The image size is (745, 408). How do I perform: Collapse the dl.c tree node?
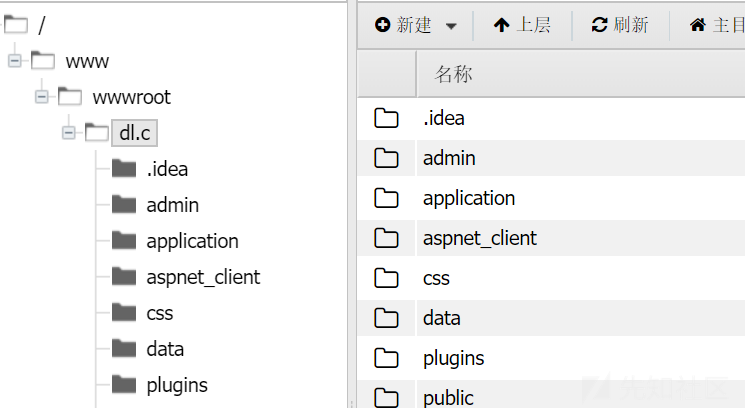pyautogui.click(x=69, y=133)
